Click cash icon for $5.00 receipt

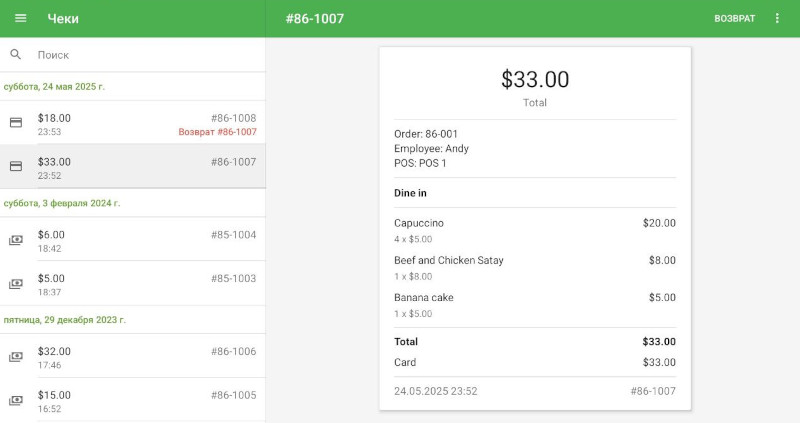16,284
